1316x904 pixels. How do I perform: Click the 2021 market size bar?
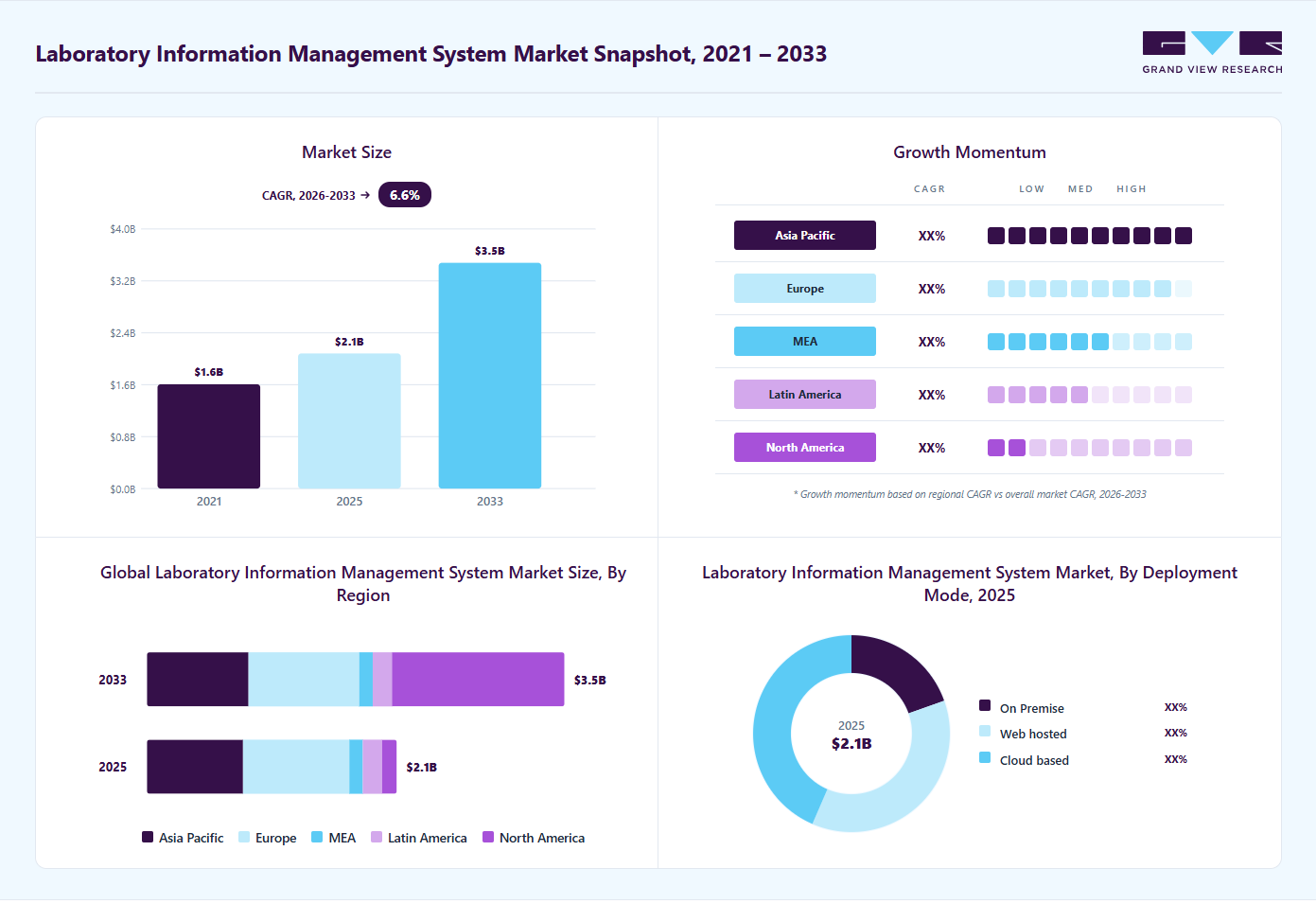point(209,436)
